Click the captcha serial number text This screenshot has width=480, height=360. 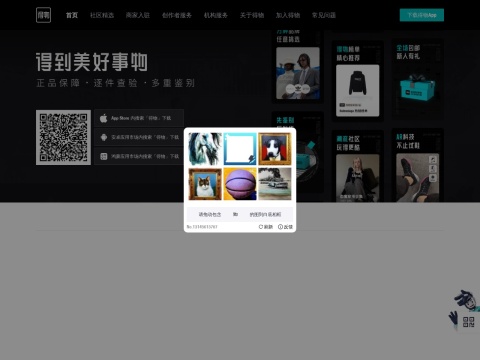pyautogui.click(x=202, y=227)
